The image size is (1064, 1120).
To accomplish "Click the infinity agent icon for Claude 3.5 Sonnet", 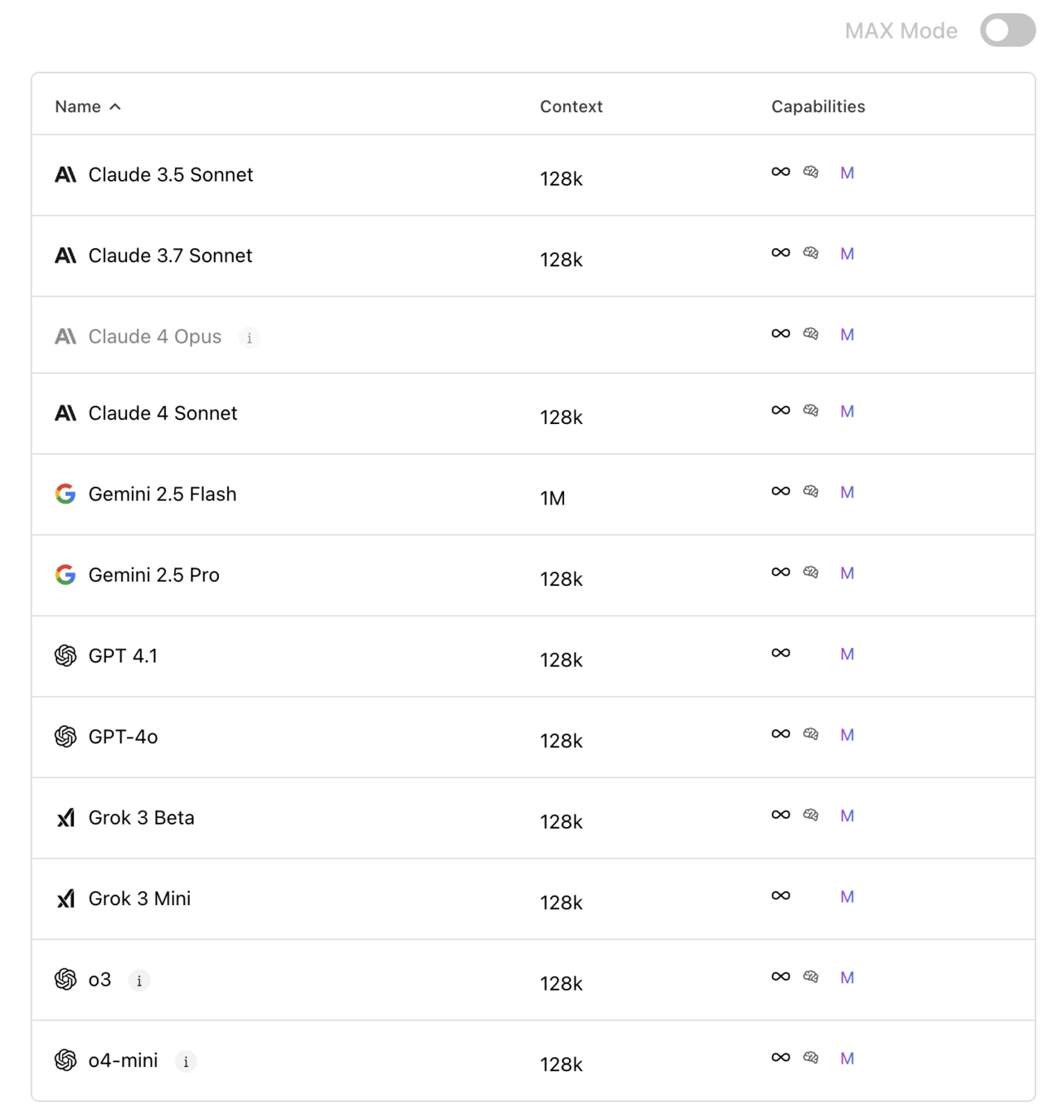I will tap(780, 172).
